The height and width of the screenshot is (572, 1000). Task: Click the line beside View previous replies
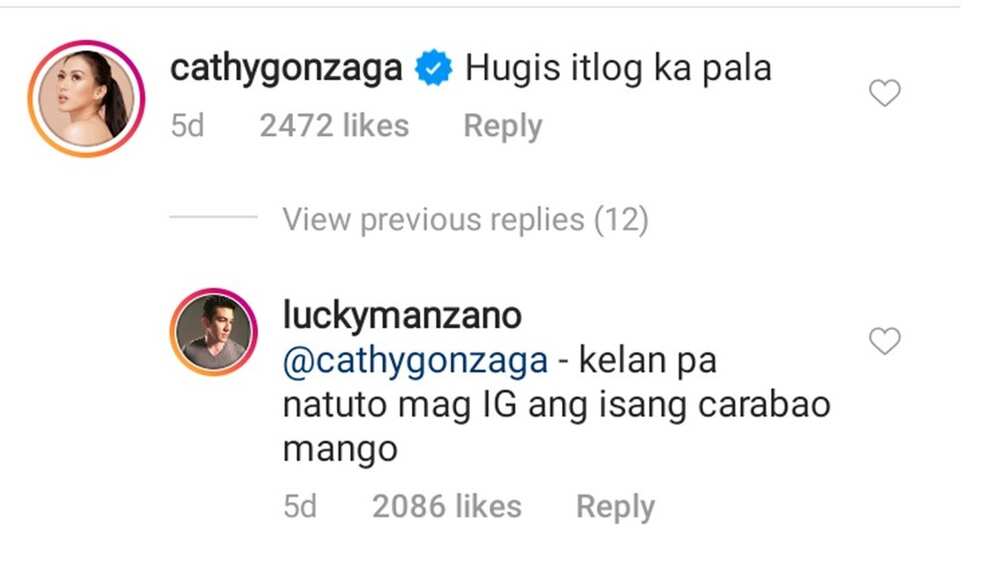click(x=213, y=217)
